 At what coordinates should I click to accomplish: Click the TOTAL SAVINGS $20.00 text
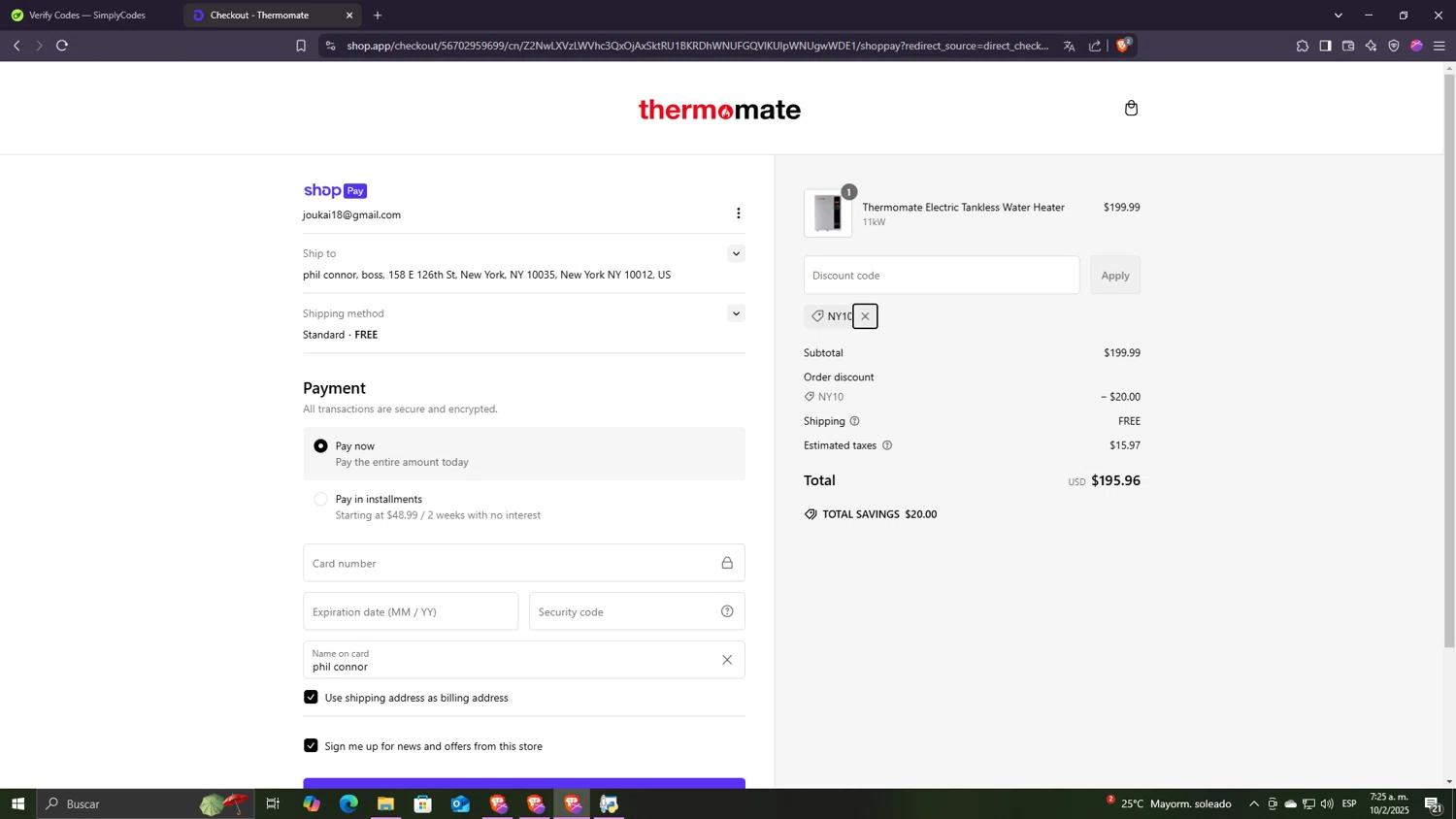879,514
